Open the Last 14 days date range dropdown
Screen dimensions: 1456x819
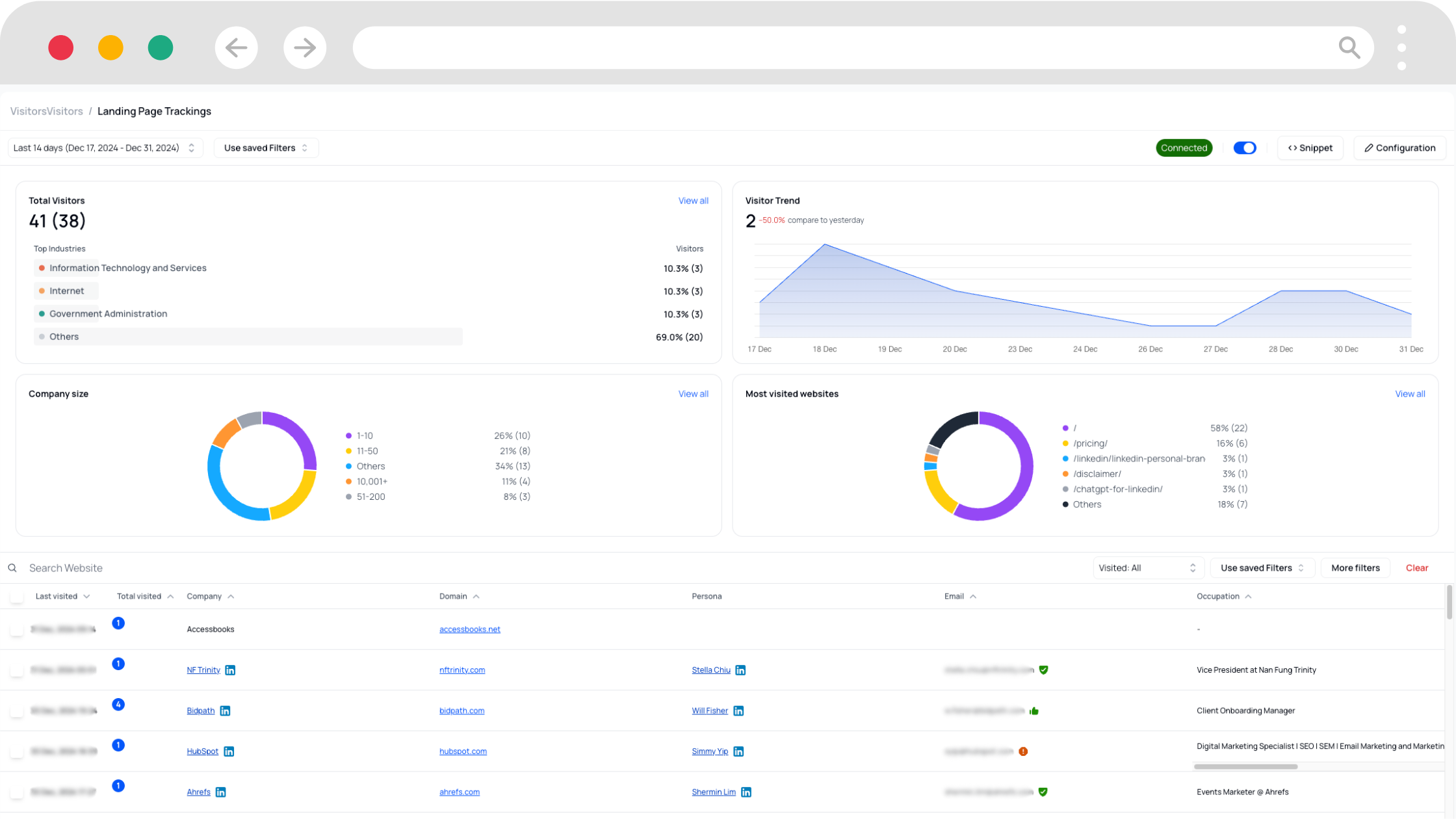(105, 148)
